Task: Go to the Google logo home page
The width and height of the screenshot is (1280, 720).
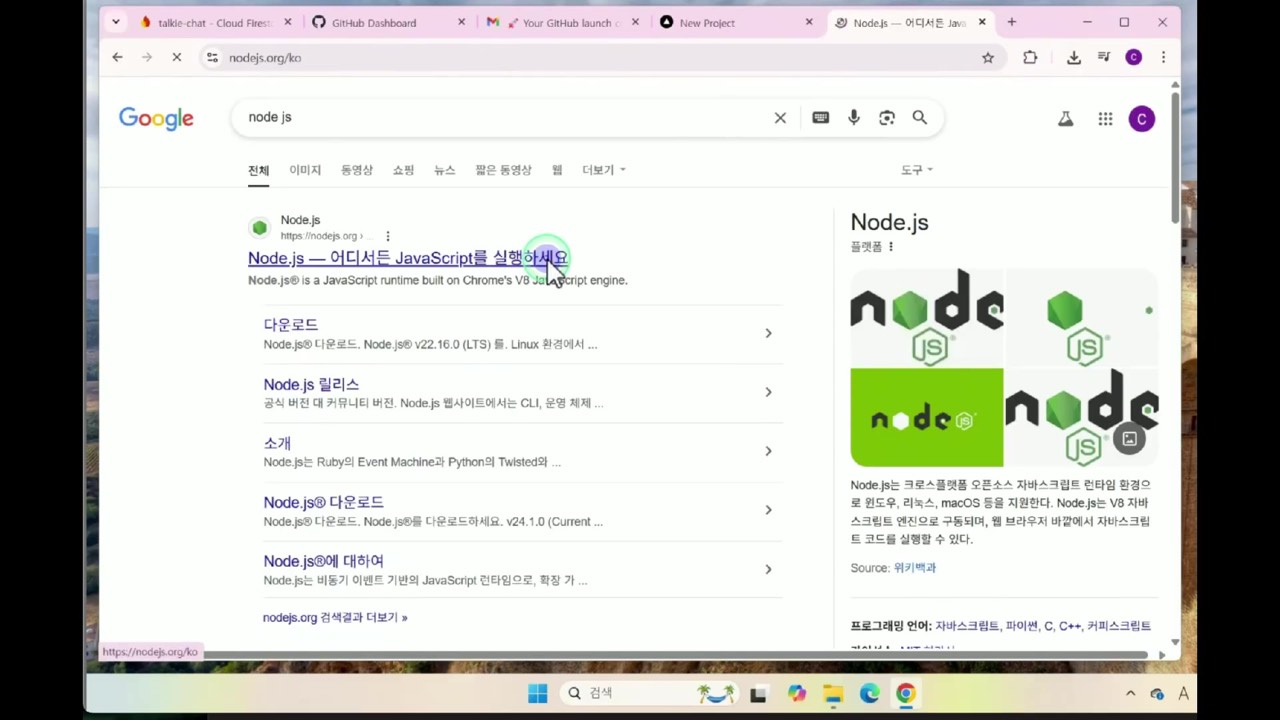Action: 156,118
